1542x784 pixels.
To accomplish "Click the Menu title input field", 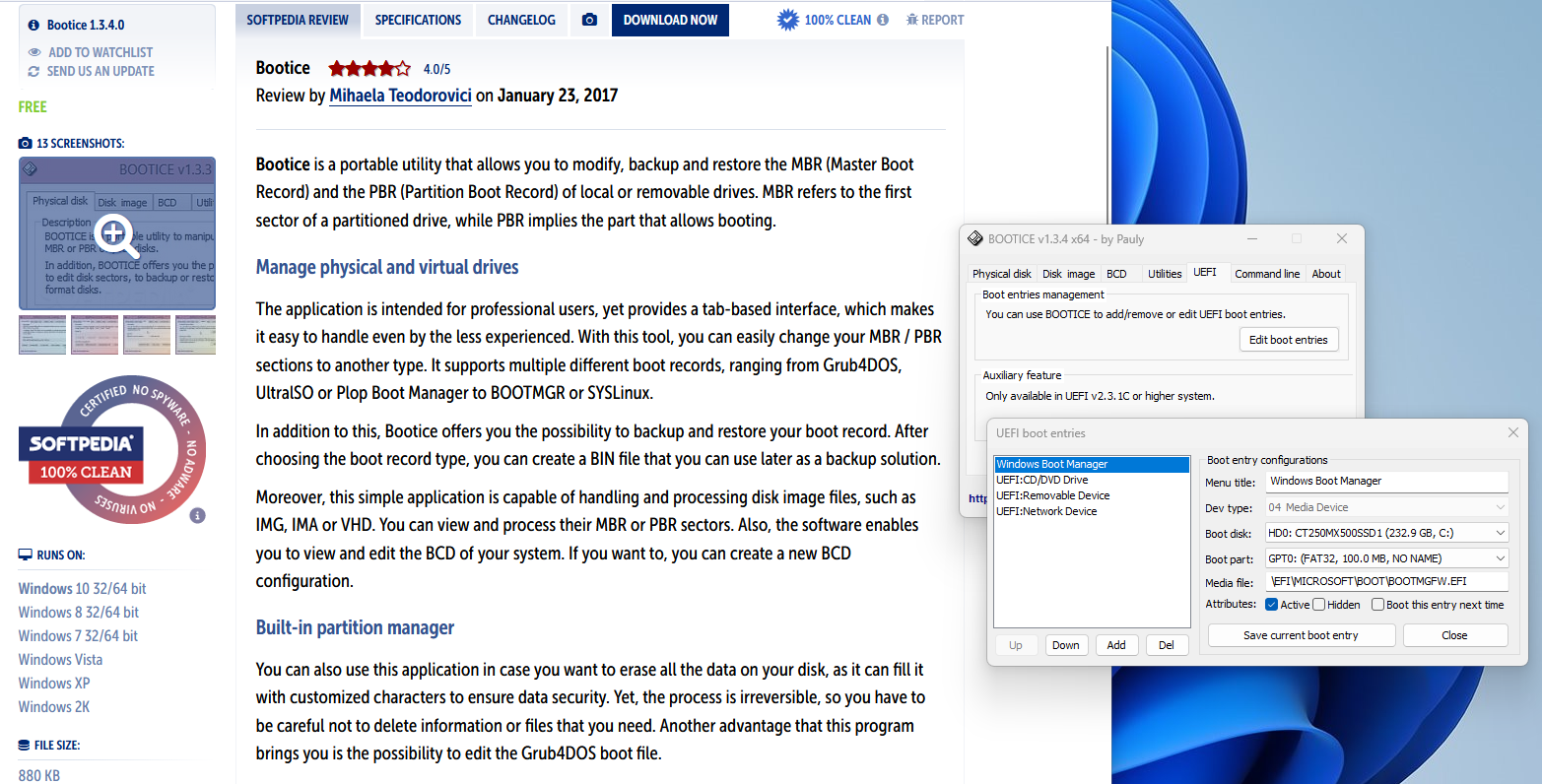I will click(1386, 481).
